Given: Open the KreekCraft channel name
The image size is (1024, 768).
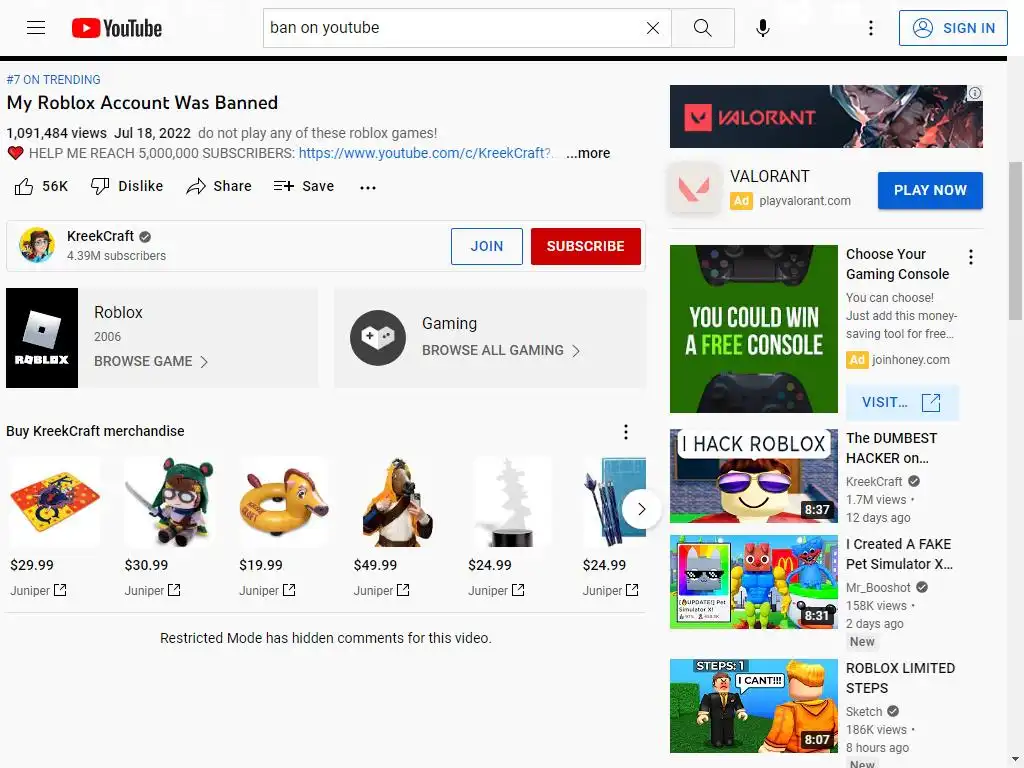Looking at the screenshot, I should pos(100,236).
